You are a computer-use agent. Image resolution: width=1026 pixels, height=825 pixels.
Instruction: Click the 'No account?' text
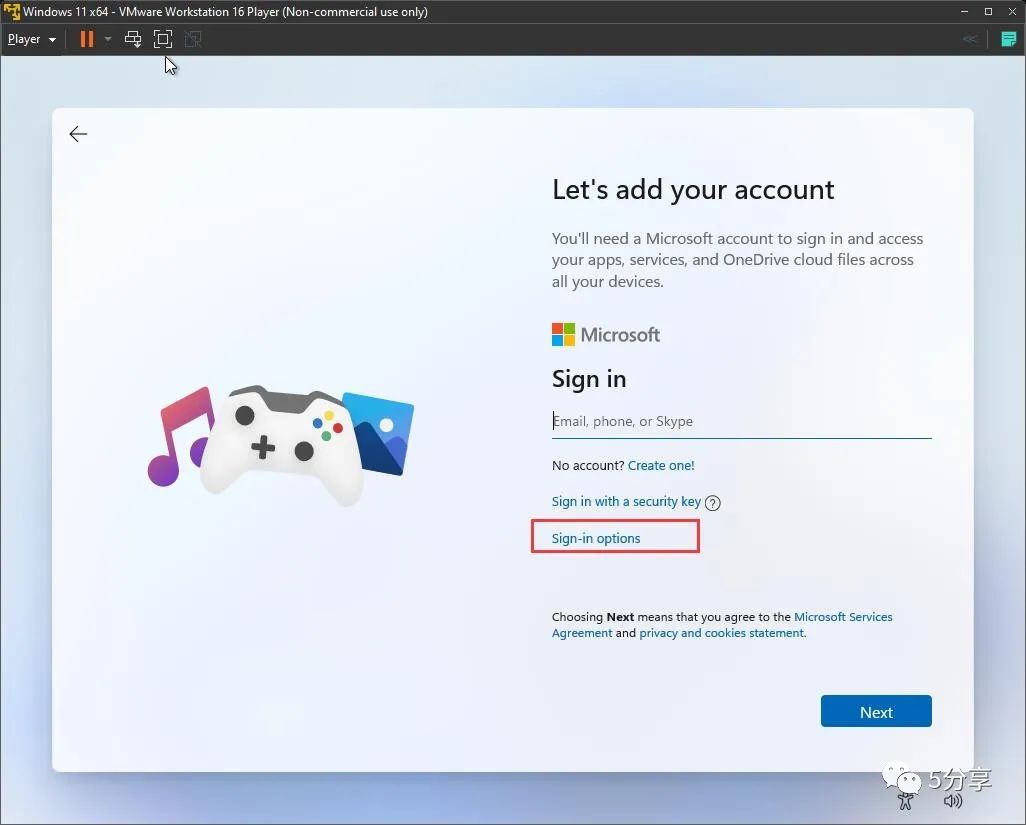click(x=588, y=465)
